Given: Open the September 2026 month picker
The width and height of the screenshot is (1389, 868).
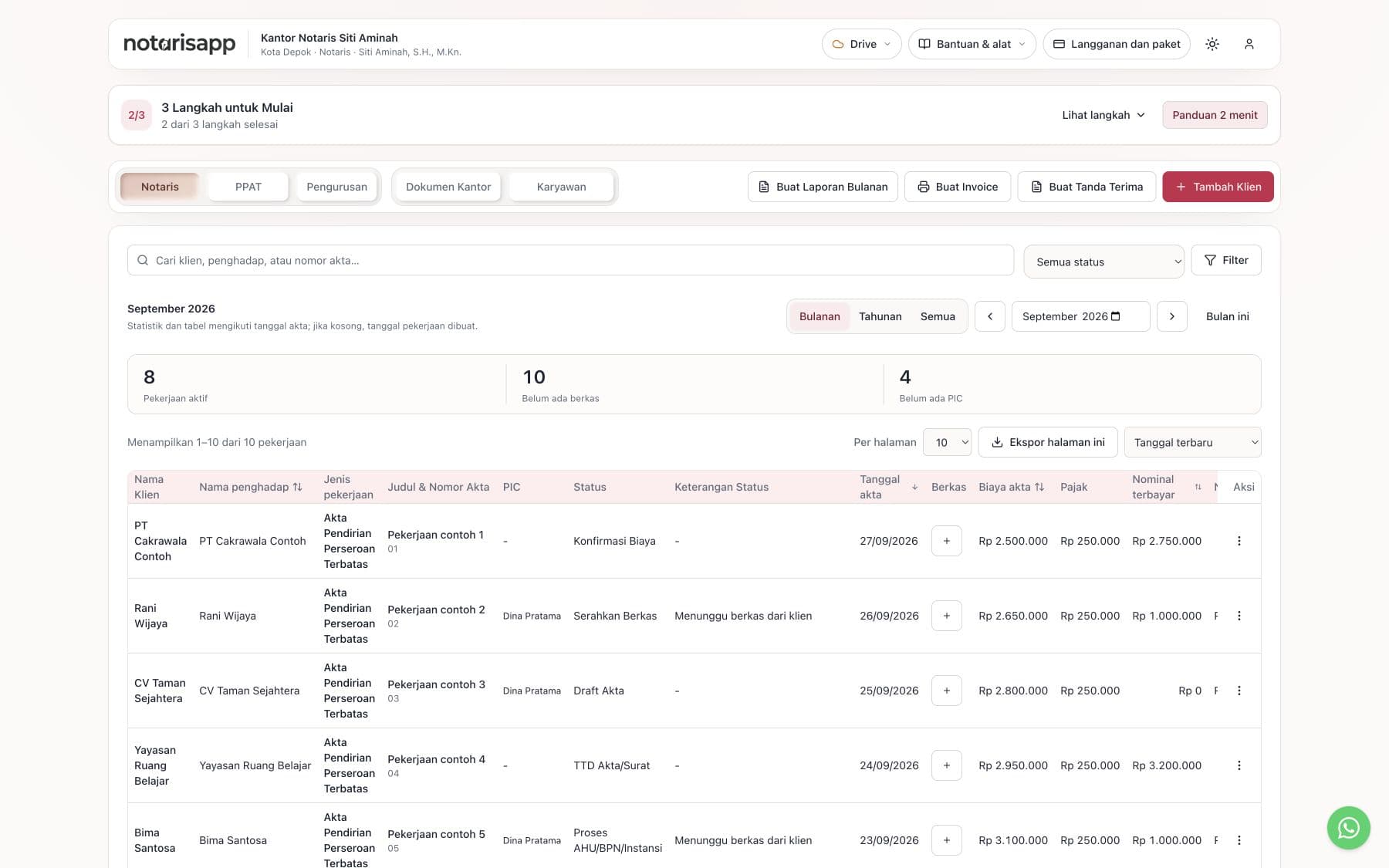Looking at the screenshot, I should coord(1080,316).
